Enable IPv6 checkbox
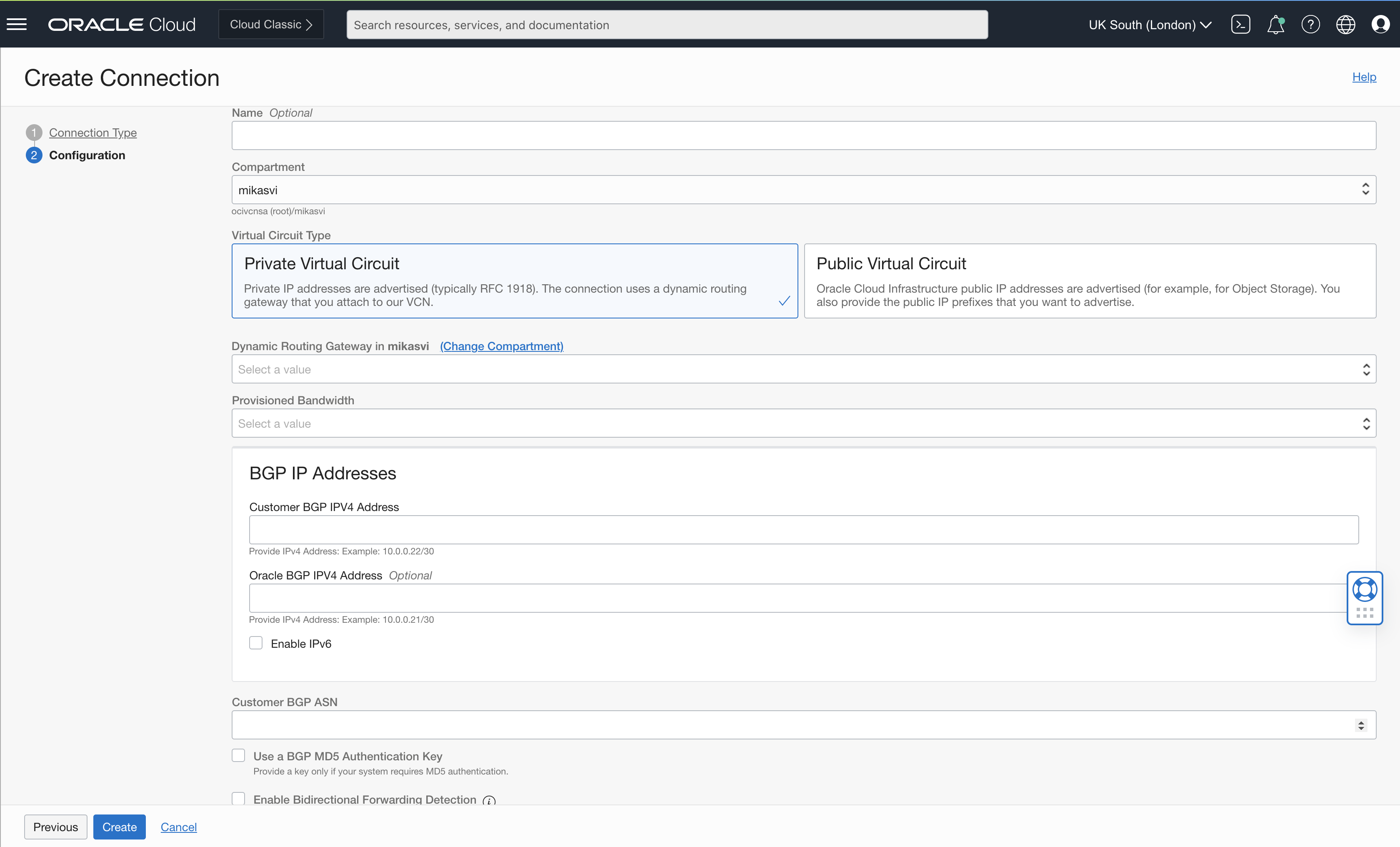The height and width of the screenshot is (847, 1400). (x=256, y=642)
